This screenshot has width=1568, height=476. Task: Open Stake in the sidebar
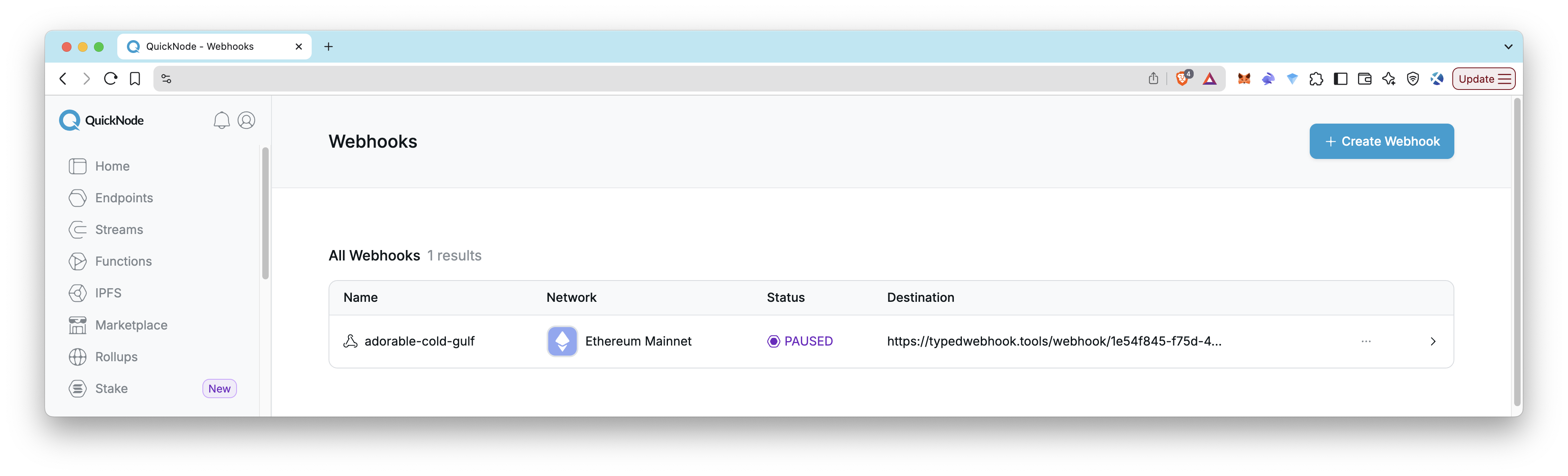click(111, 389)
